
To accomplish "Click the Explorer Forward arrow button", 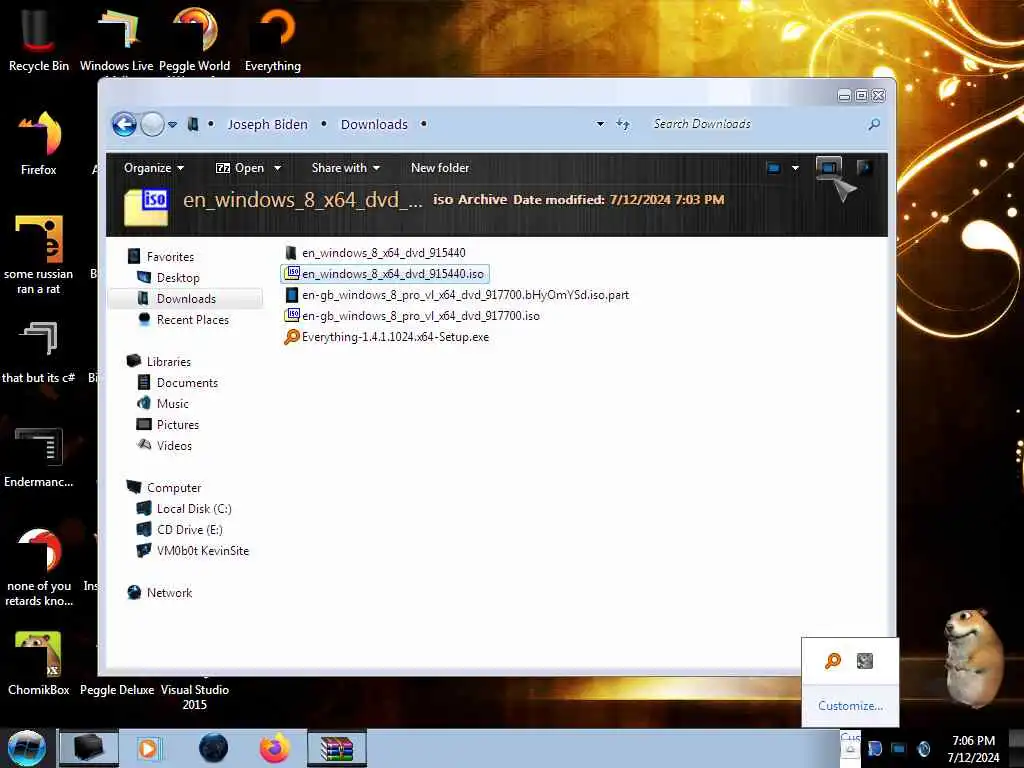I will tap(152, 124).
